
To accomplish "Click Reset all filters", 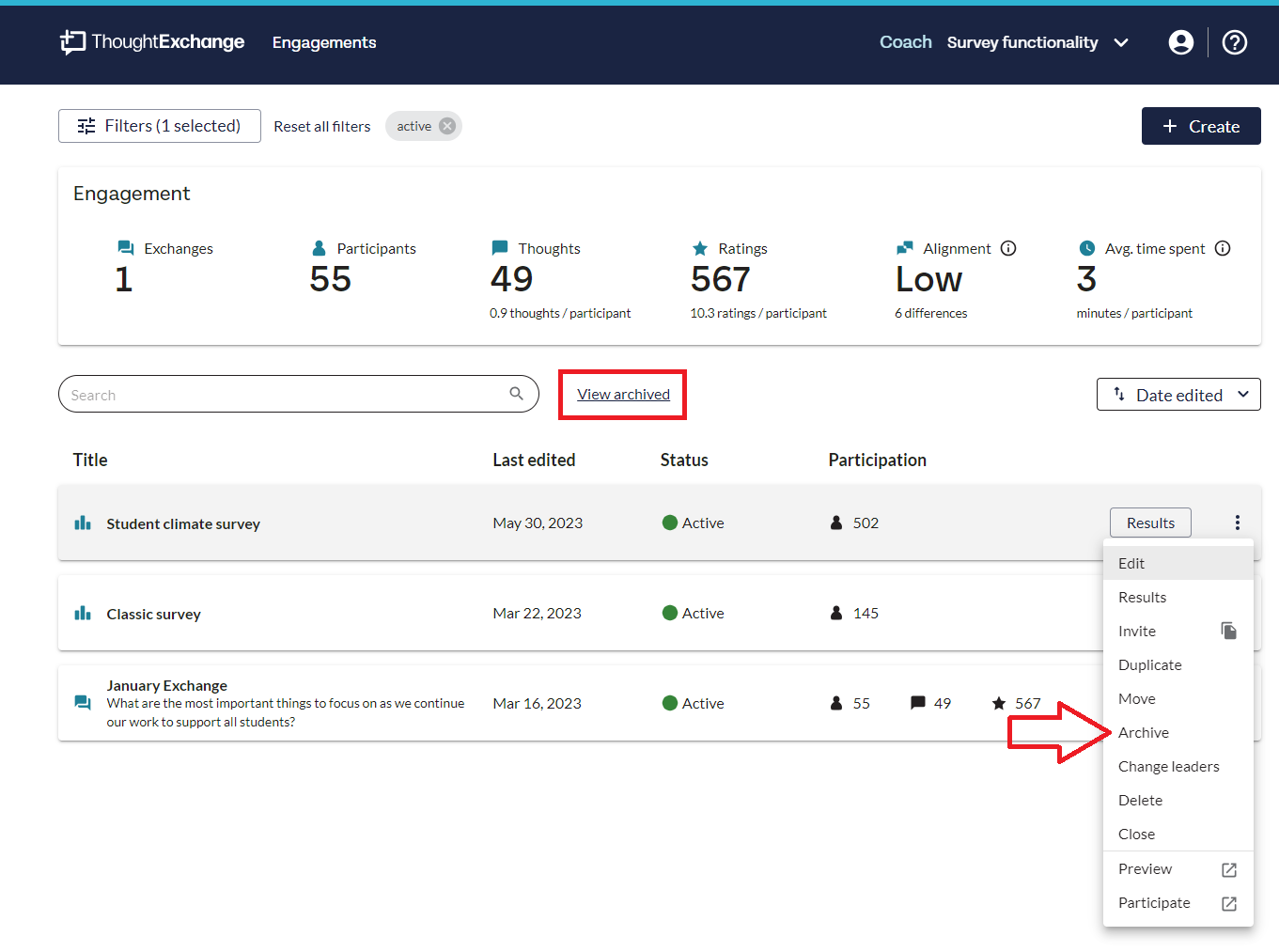I will point(322,126).
